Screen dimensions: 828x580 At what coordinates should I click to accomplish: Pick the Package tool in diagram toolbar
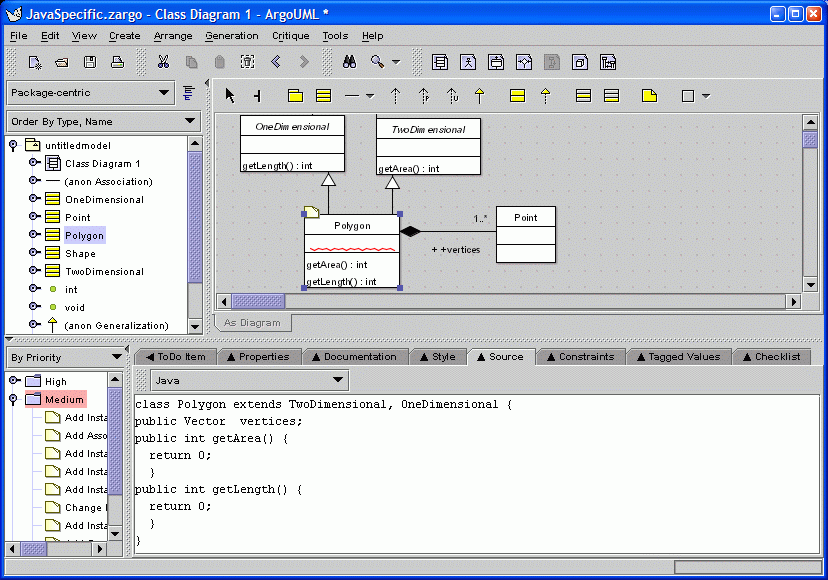point(295,96)
